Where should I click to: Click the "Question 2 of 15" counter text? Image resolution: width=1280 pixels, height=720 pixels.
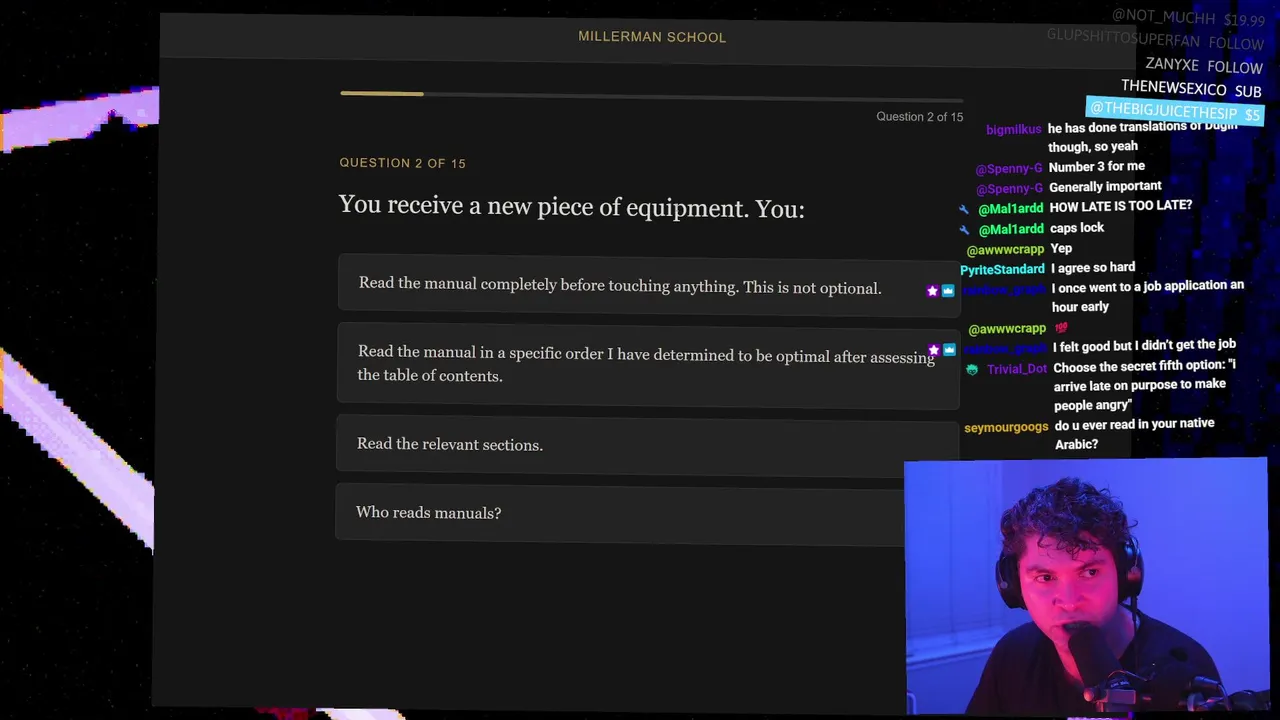(919, 117)
